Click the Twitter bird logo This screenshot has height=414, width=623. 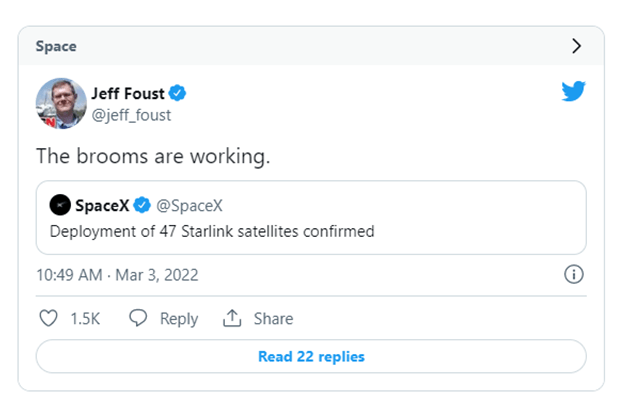coord(573,92)
